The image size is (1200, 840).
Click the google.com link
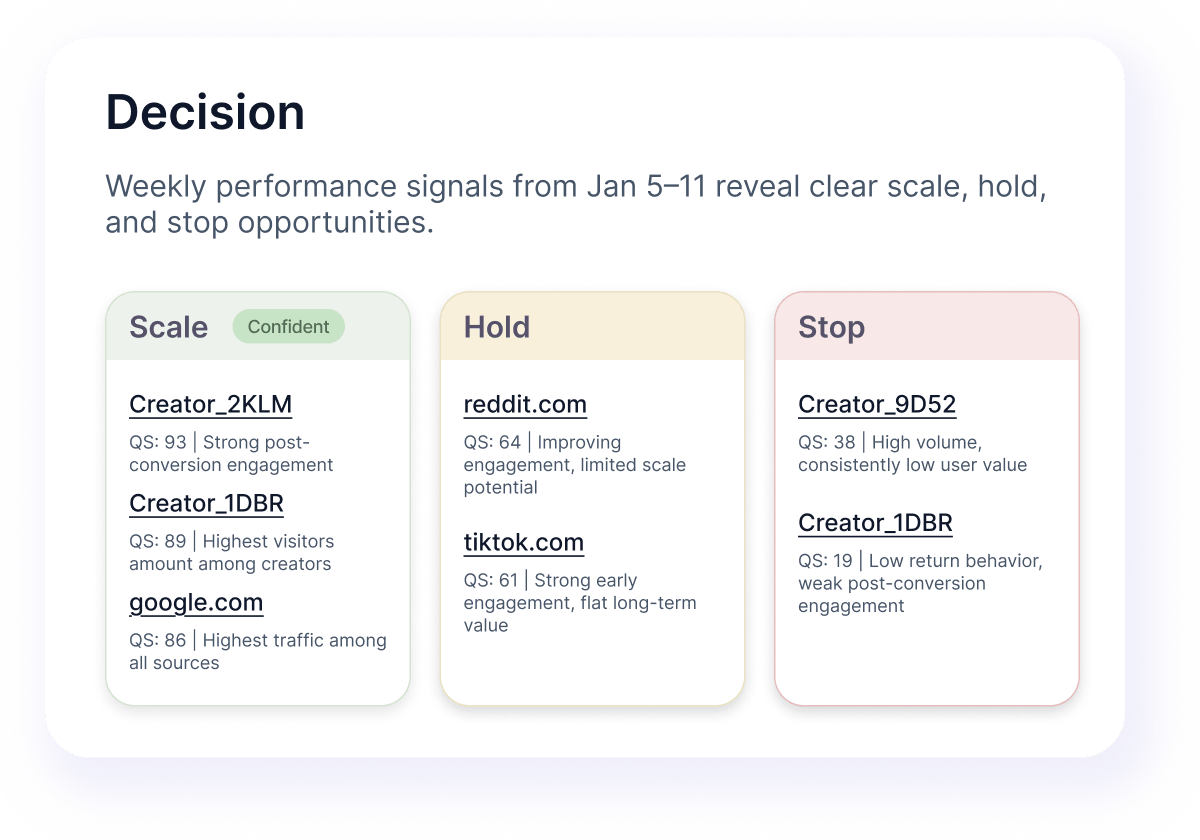[196, 603]
